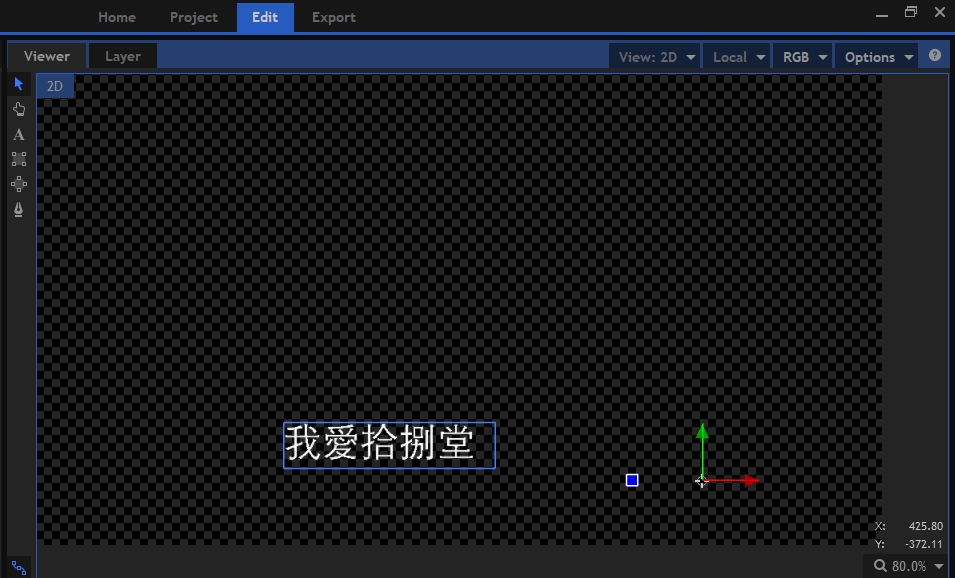The height and width of the screenshot is (578, 955).
Task: Open the View: 2D dropdown
Action: 656,57
